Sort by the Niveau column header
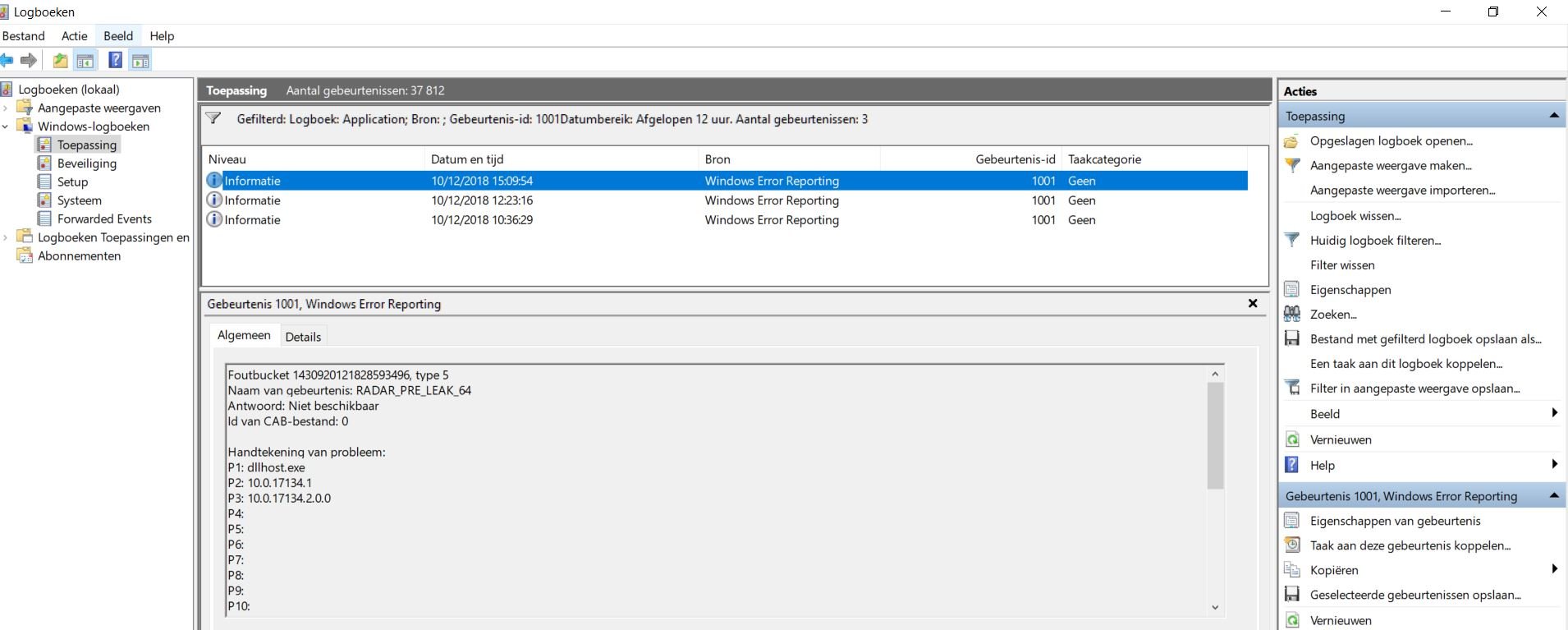The image size is (1568, 630). point(314,159)
